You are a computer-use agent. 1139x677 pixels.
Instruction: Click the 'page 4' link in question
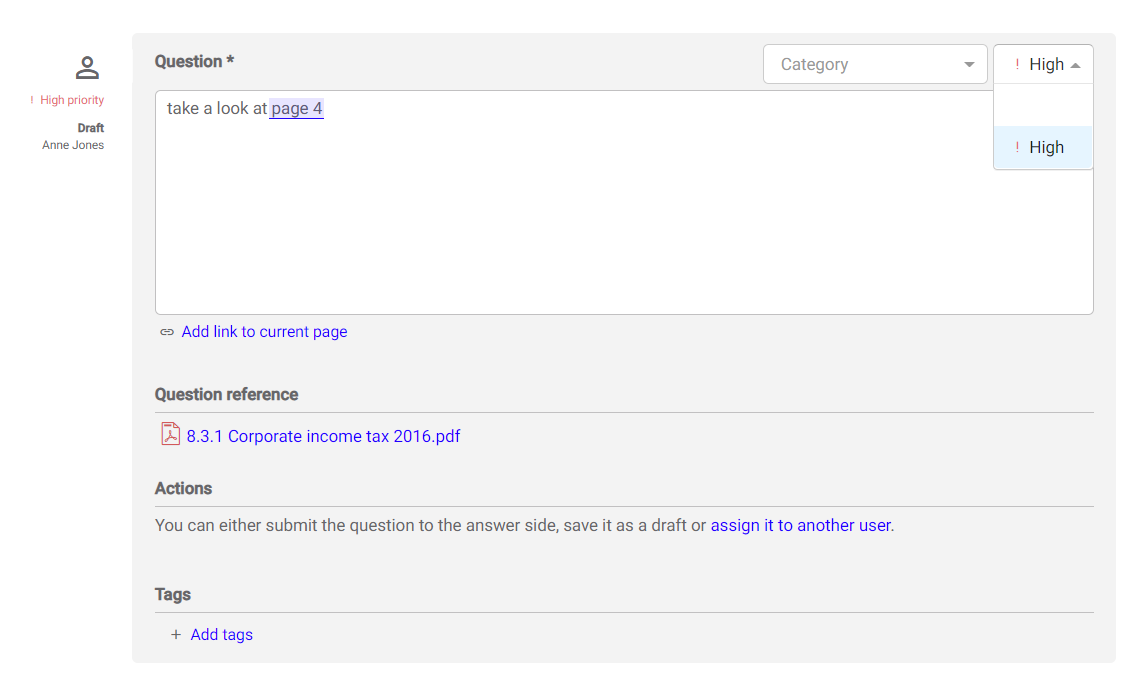click(x=296, y=108)
